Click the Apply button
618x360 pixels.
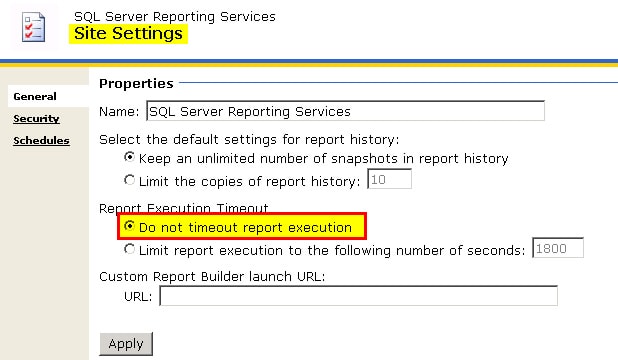point(126,344)
